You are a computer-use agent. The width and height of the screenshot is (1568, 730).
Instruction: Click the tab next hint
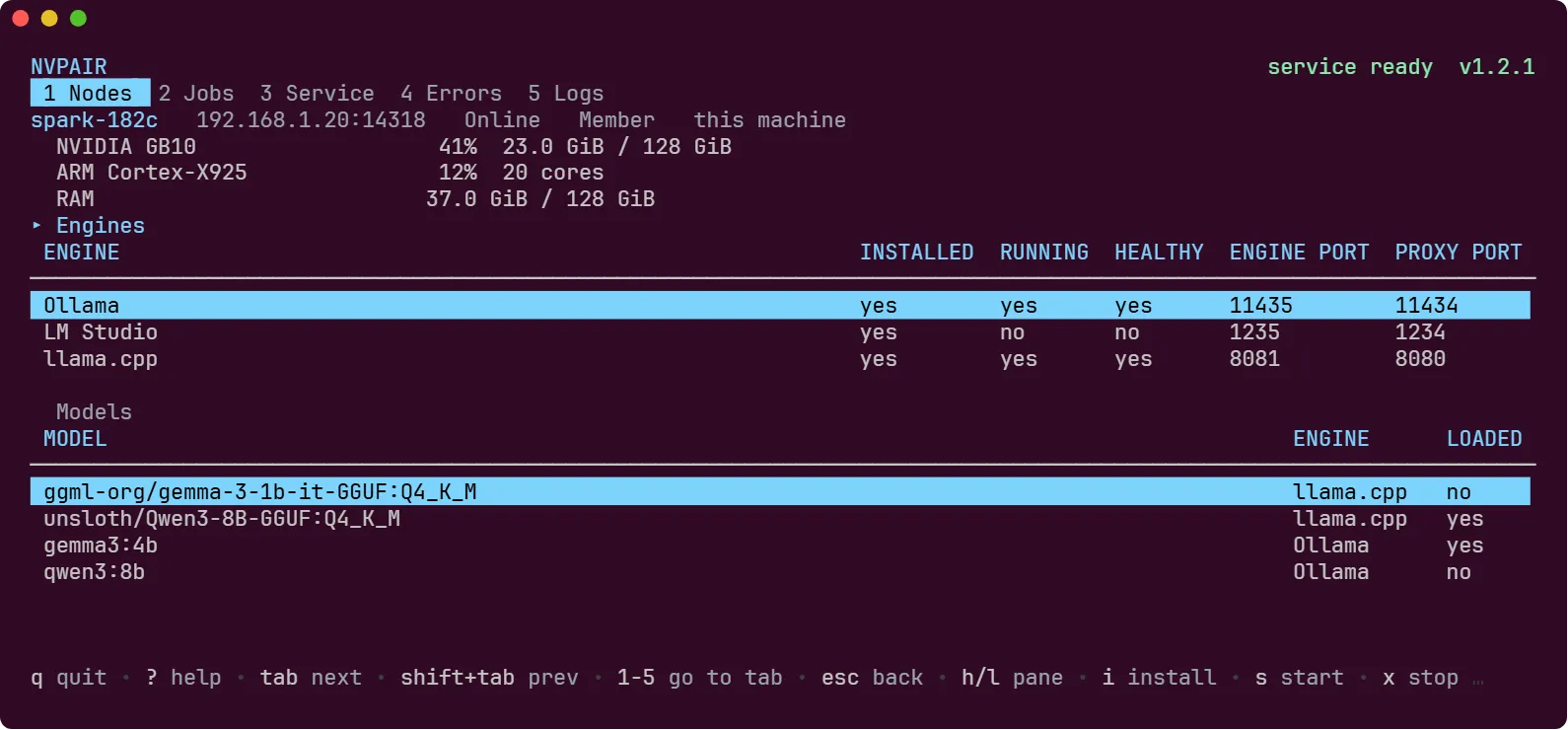[311, 677]
